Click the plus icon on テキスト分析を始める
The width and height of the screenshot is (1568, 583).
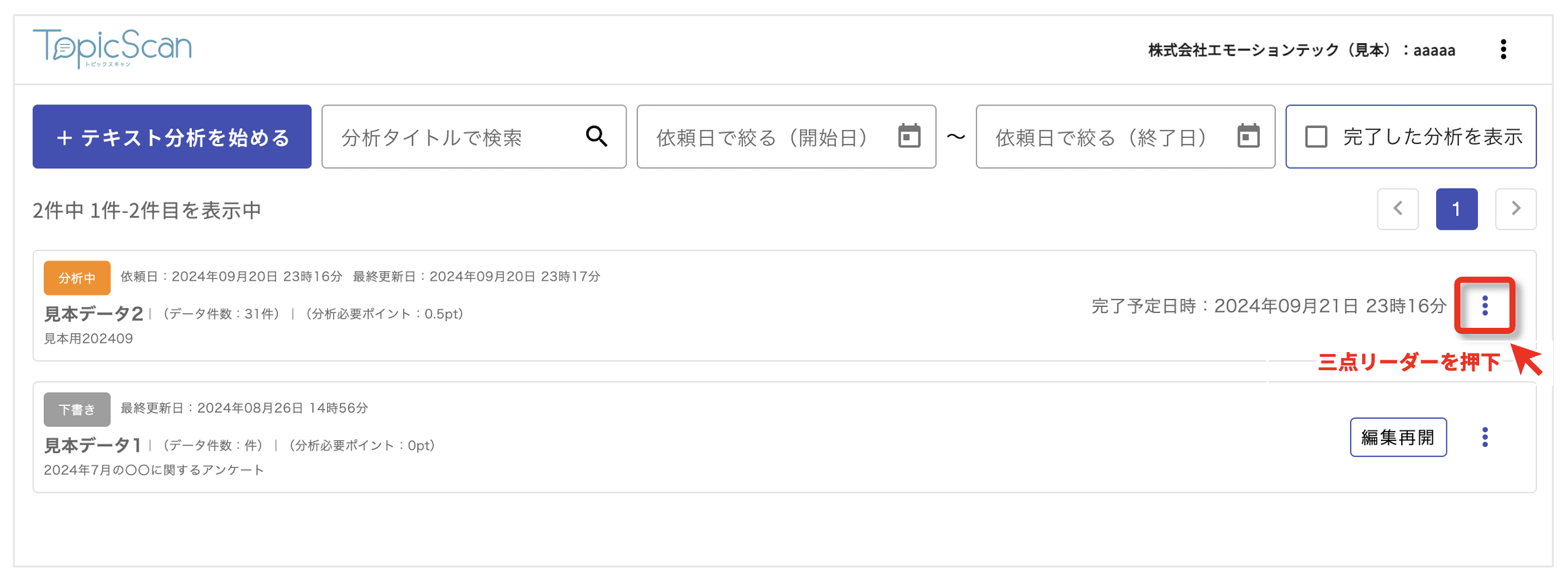65,137
